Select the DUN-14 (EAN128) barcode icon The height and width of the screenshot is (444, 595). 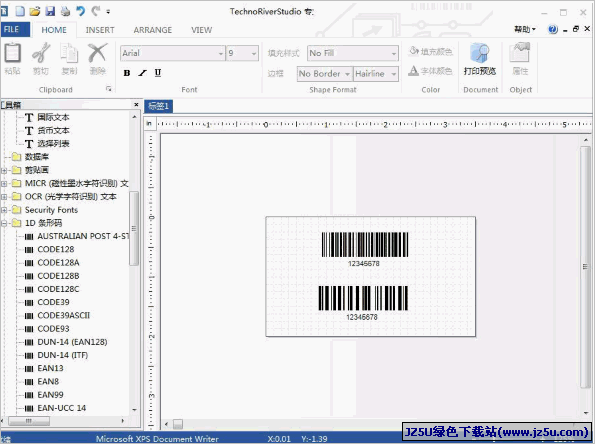(x=29, y=343)
